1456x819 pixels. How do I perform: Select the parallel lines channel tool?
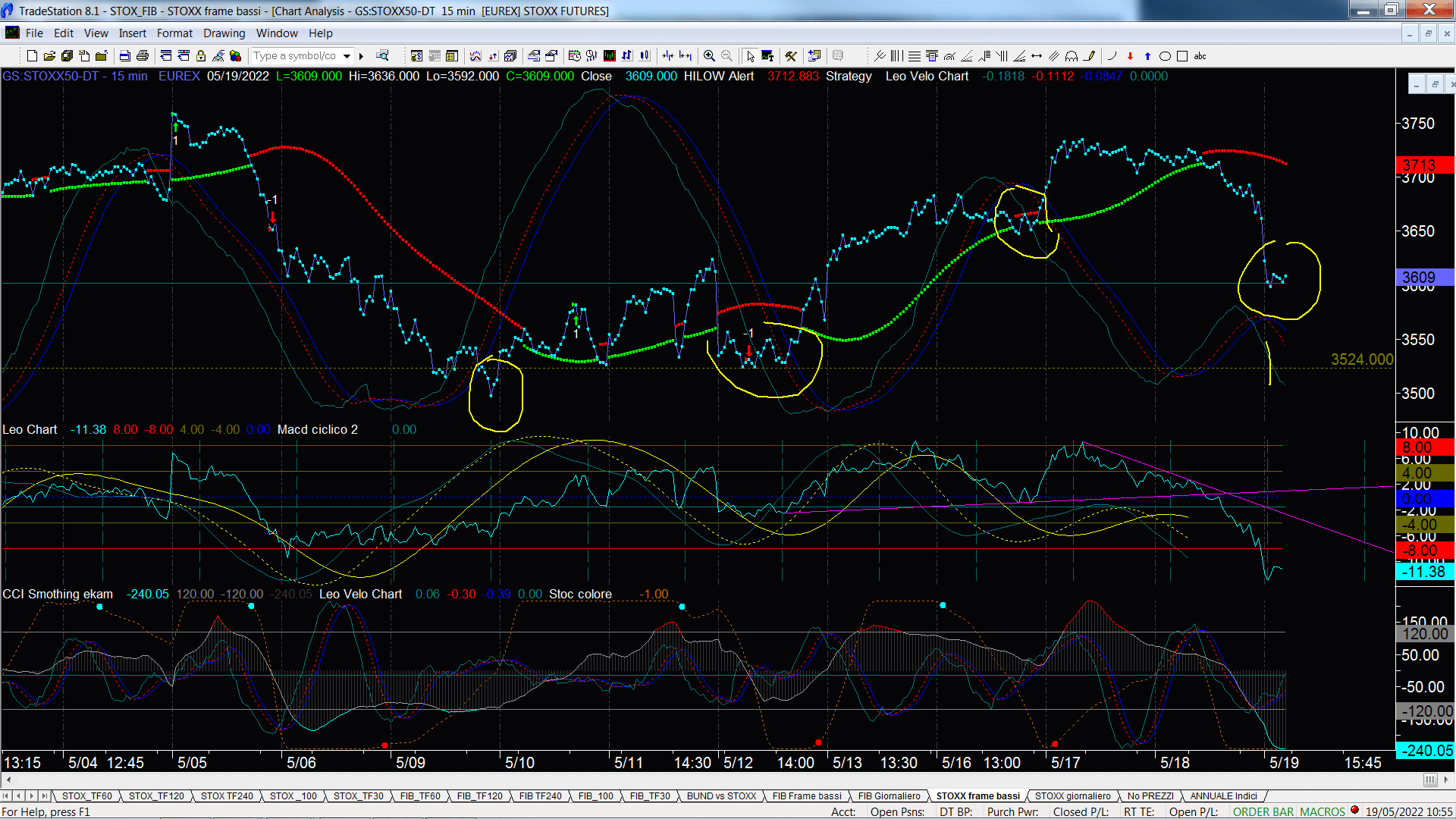click(1054, 56)
